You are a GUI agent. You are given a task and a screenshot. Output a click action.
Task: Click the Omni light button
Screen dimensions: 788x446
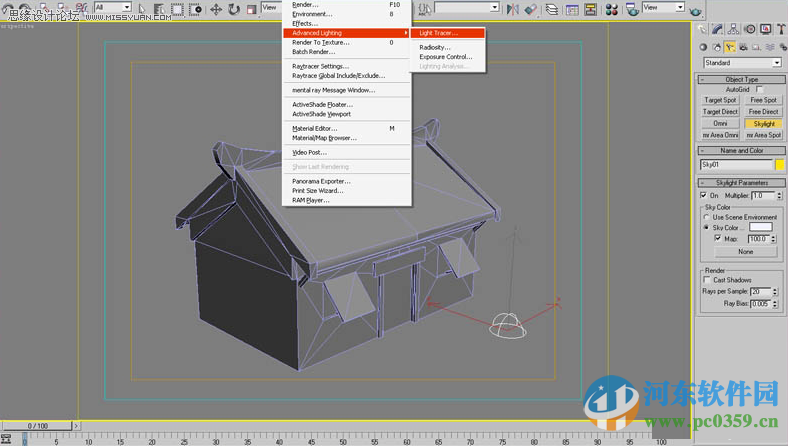pyautogui.click(x=720, y=123)
